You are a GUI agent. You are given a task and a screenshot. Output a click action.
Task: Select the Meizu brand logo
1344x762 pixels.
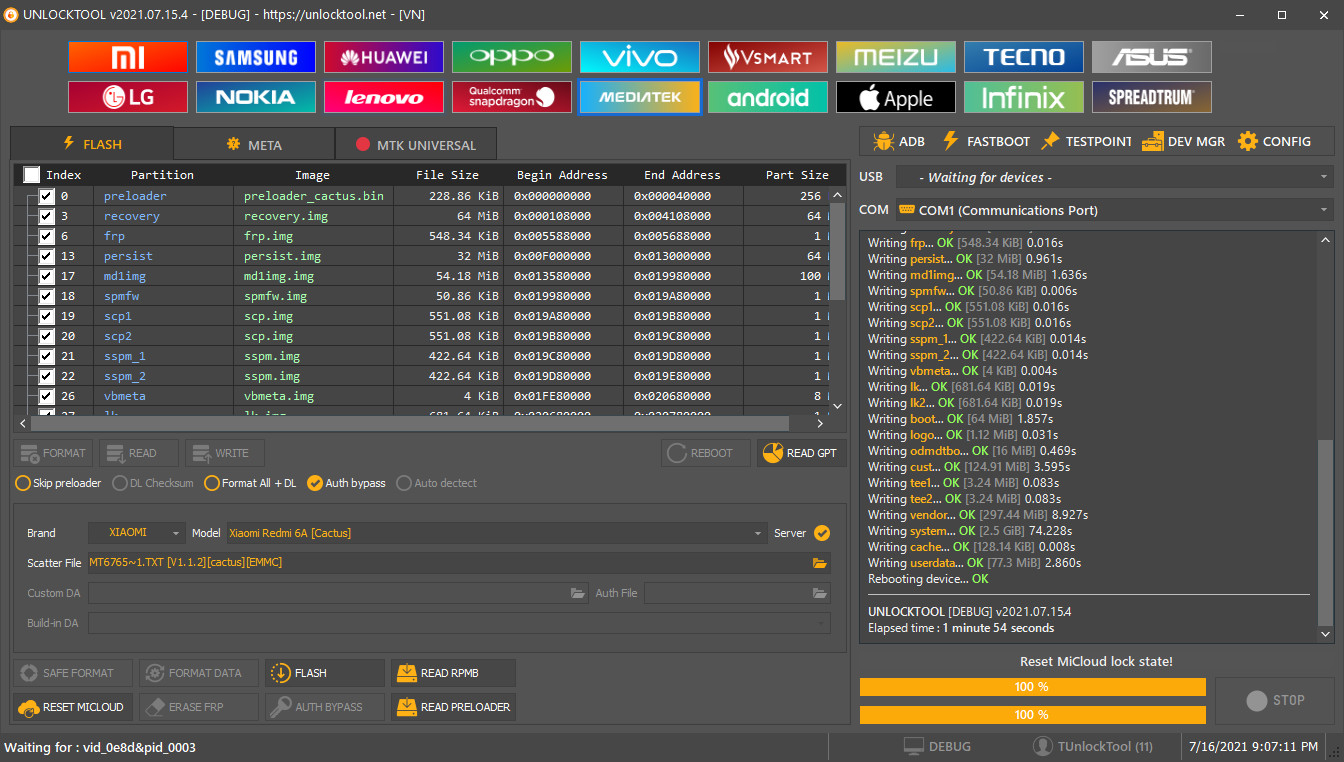tap(896, 57)
